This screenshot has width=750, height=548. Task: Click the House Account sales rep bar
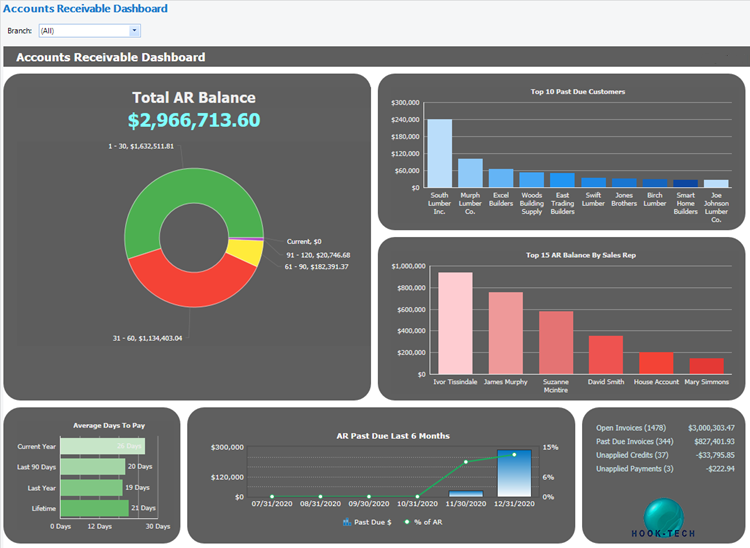coord(656,363)
